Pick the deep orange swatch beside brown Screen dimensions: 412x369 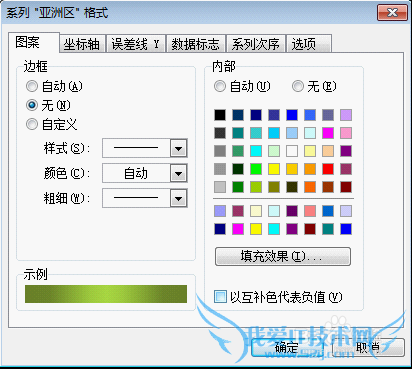coord(310,187)
